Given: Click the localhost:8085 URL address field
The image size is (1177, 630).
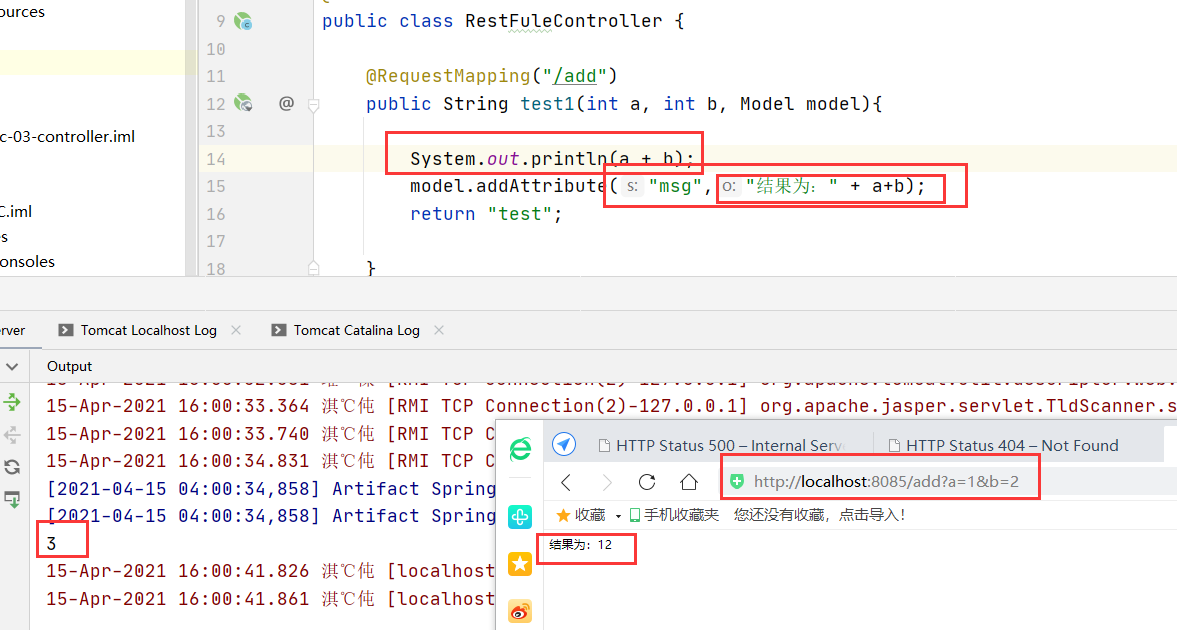Looking at the screenshot, I should pyautogui.click(x=886, y=481).
